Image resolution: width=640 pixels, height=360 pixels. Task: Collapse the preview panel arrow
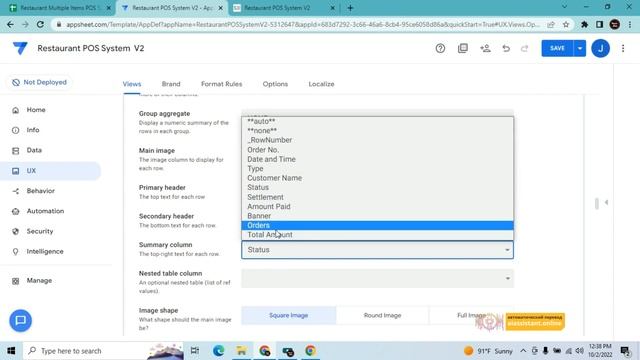tap(607, 202)
